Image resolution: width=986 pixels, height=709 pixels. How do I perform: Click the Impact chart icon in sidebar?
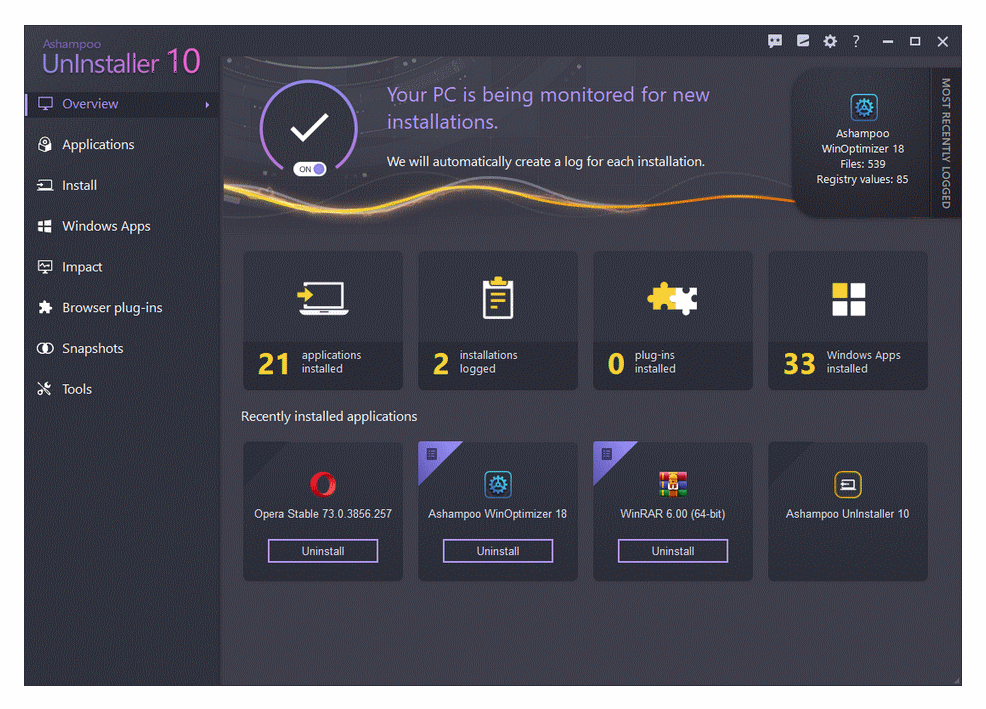point(45,267)
